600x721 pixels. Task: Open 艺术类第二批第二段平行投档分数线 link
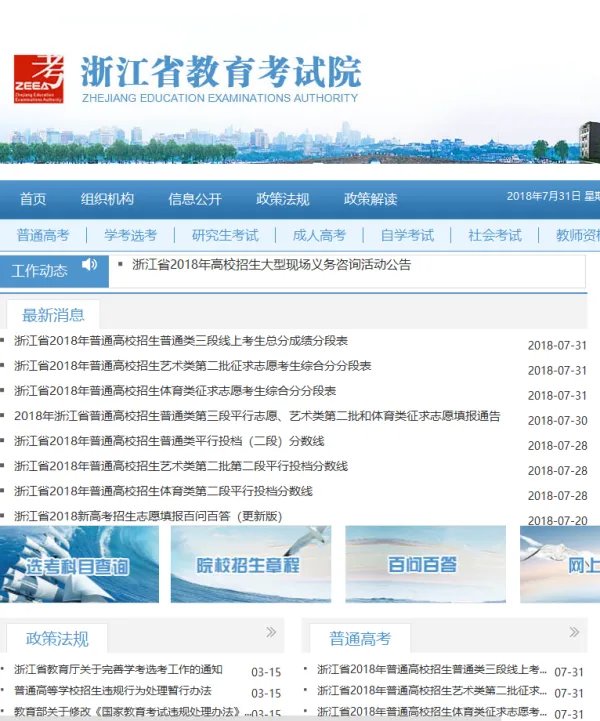point(181,466)
